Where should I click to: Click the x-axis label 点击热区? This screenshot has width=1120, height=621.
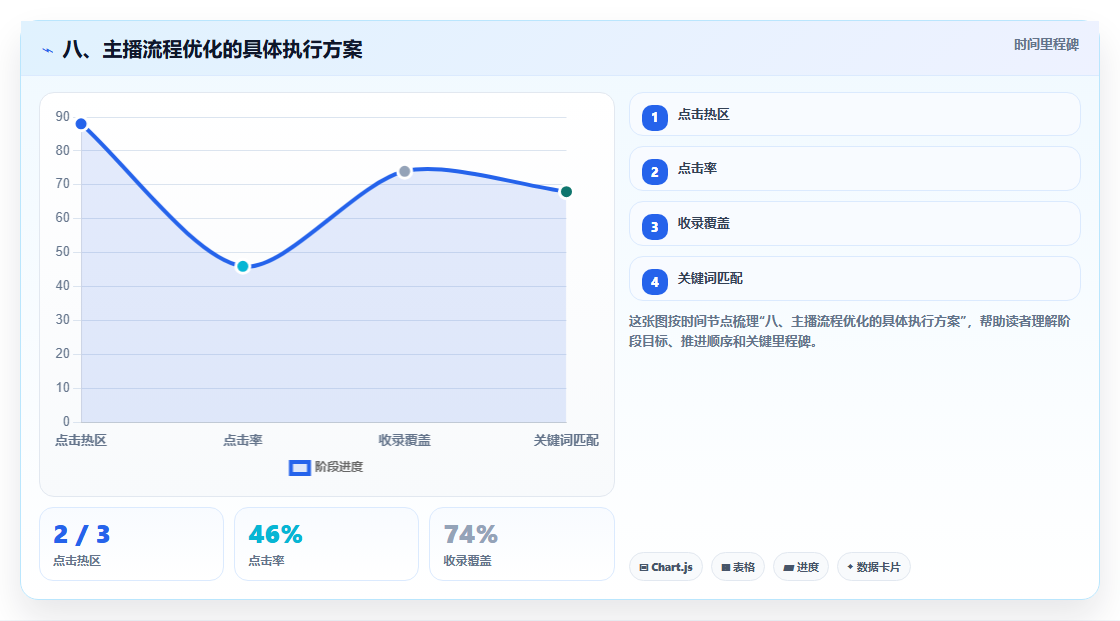click(x=81, y=440)
